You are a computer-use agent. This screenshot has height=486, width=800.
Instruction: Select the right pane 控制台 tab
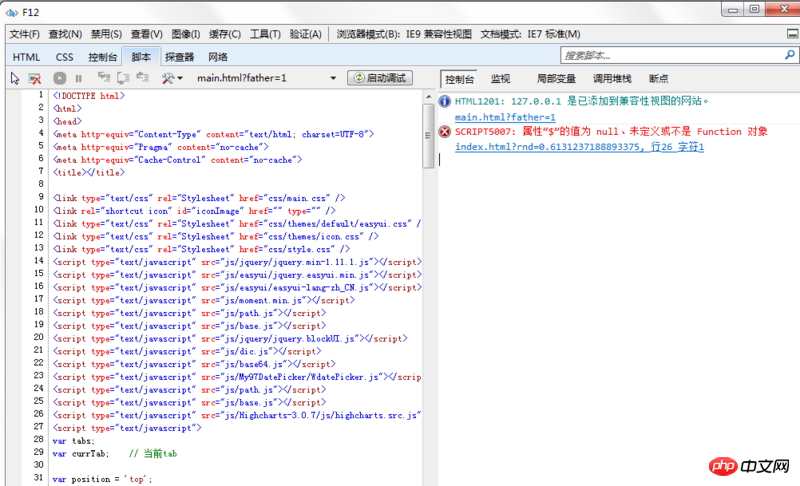459,79
